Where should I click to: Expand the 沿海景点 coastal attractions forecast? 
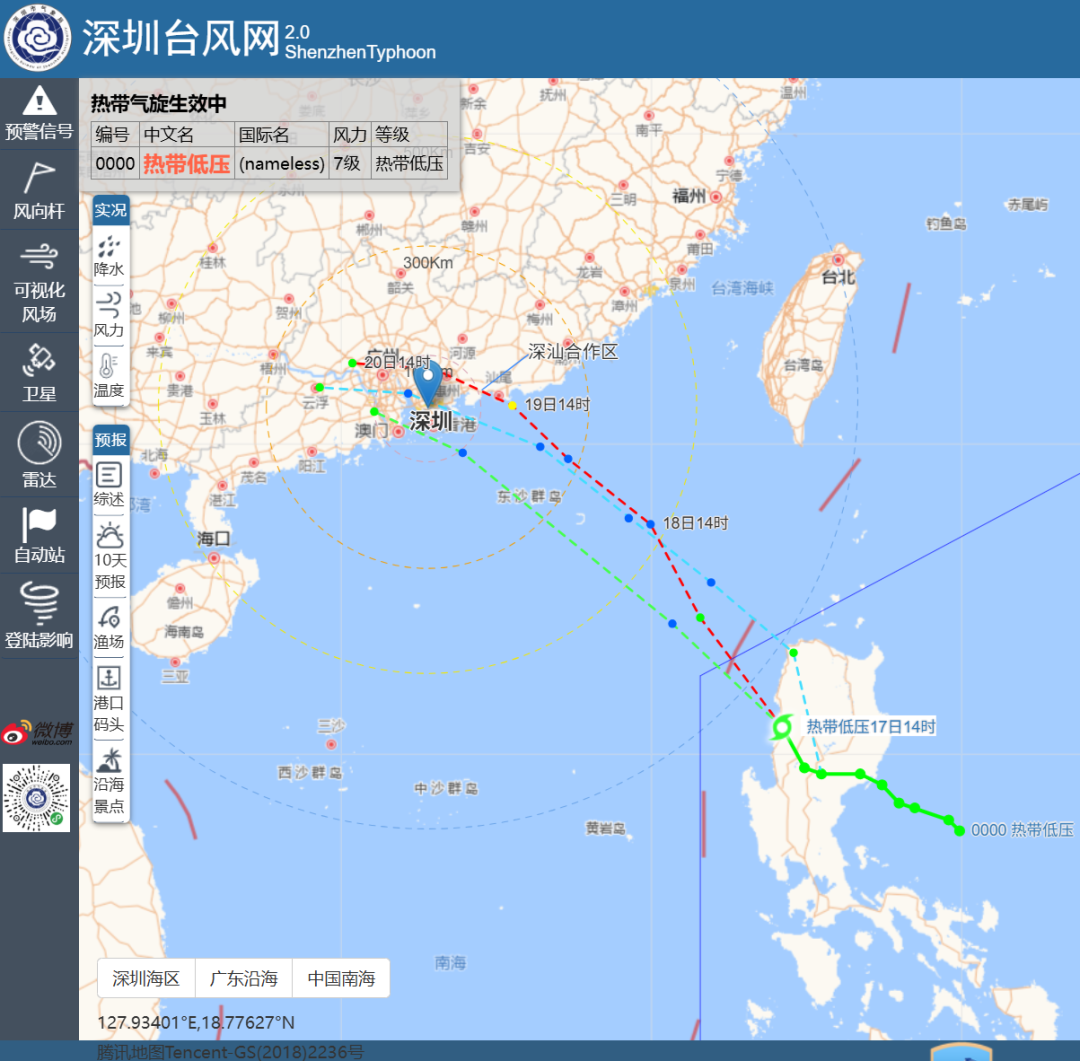[110, 780]
